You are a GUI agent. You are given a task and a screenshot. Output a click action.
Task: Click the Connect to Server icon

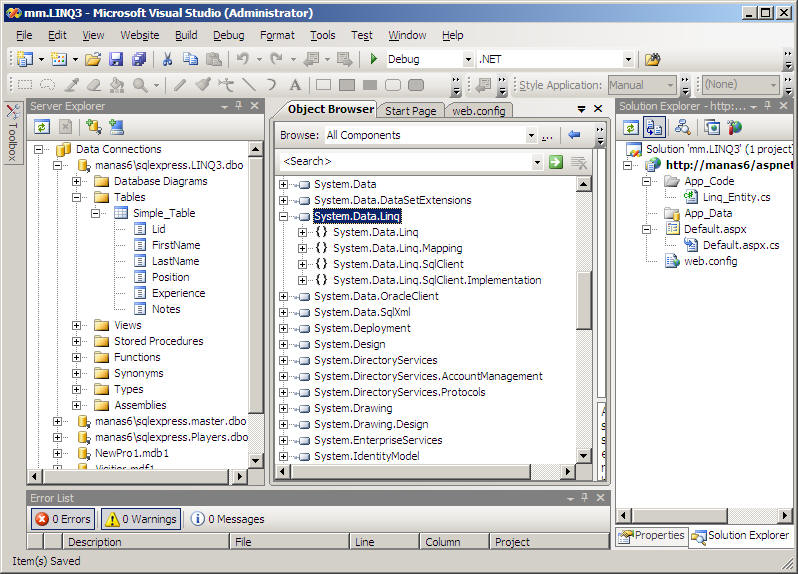click(x=117, y=127)
